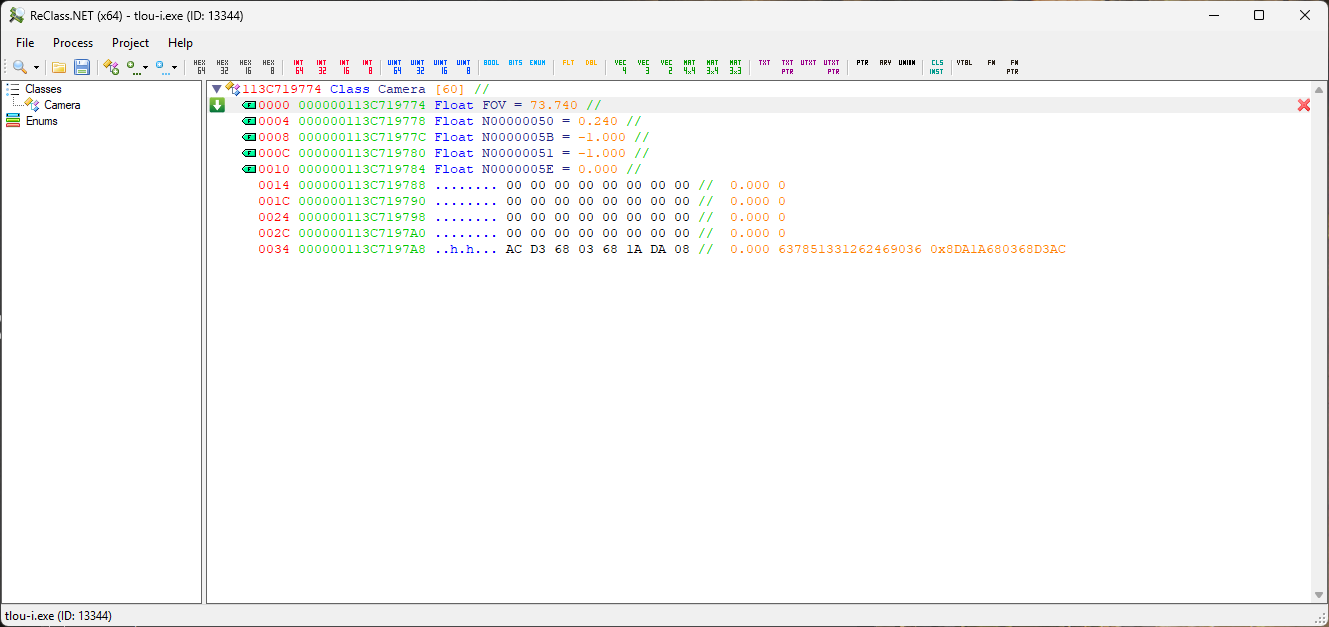Select the VTBL type button
The height and width of the screenshot is (627, 1329).
965,63
